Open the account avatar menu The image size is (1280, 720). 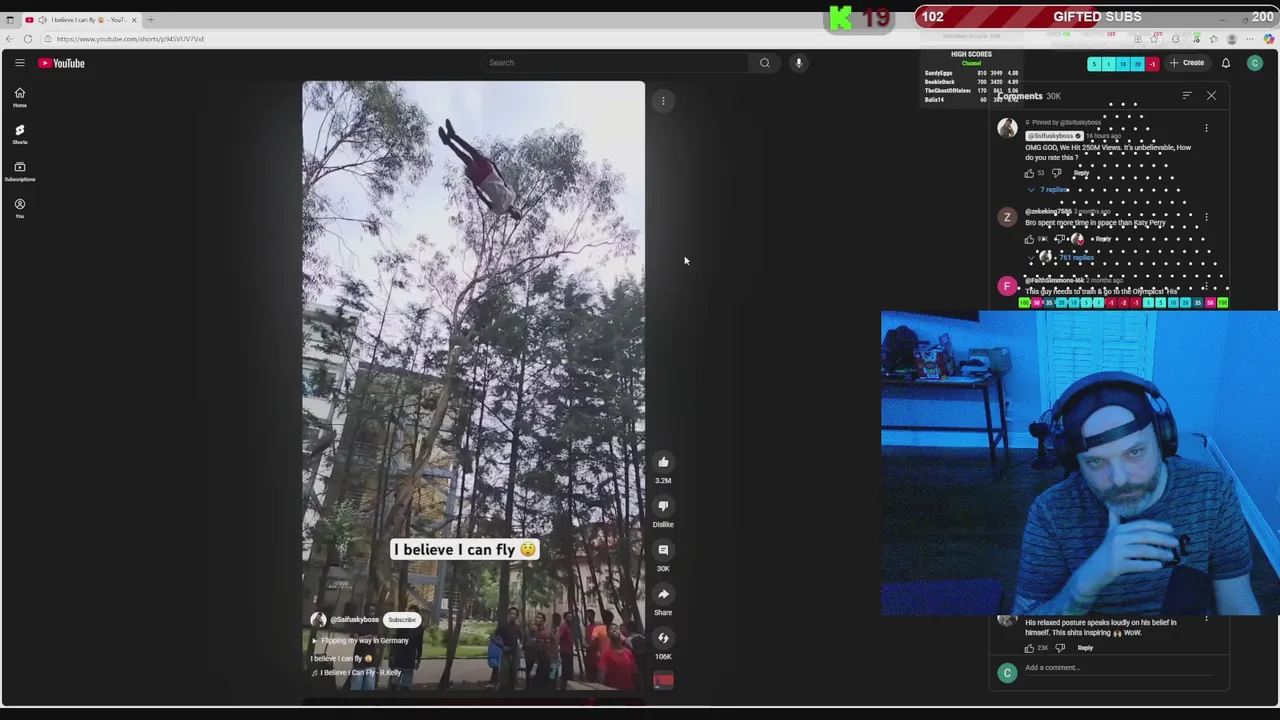coord(1255,63)
